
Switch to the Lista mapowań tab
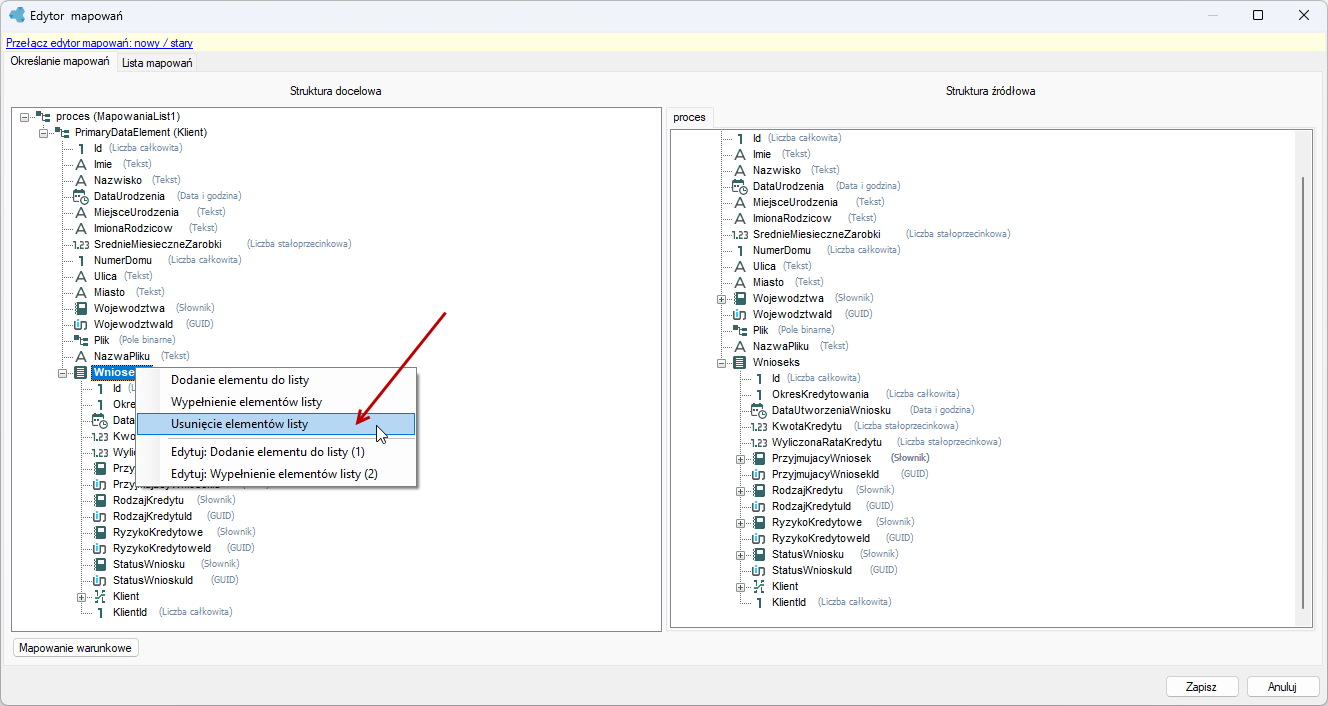pos(157,63)
